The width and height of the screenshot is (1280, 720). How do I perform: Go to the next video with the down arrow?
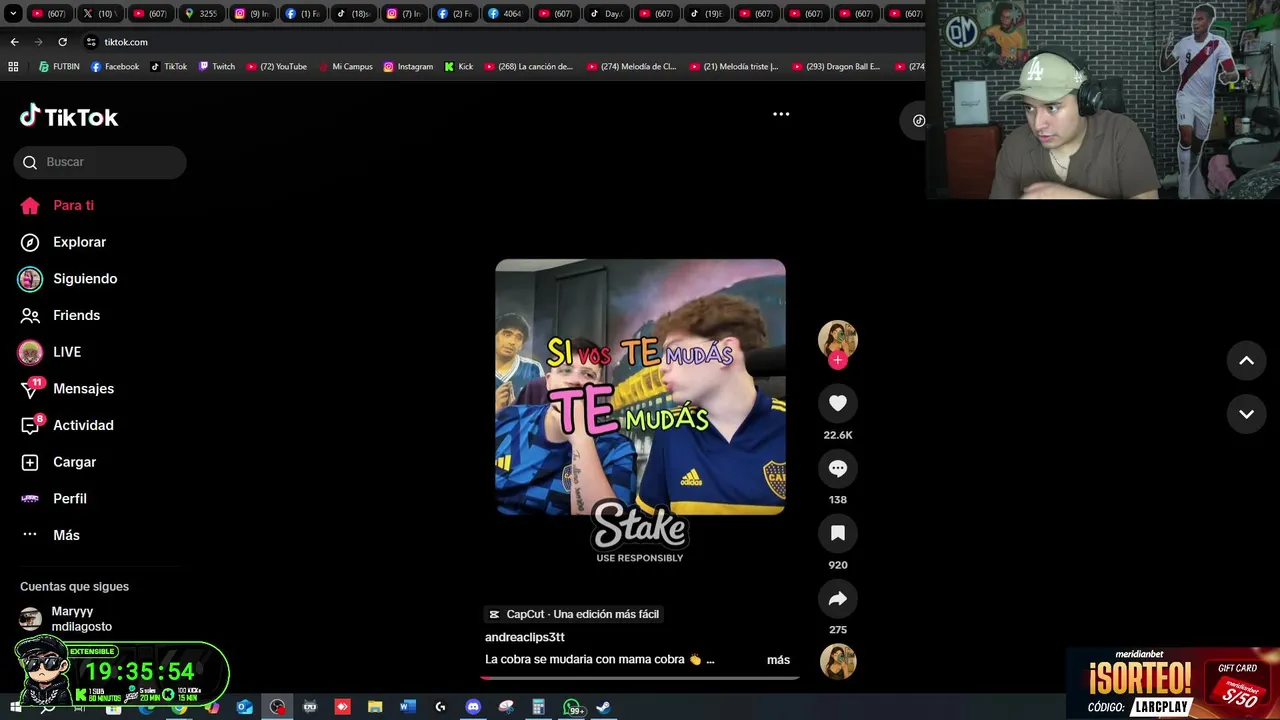(1246, 414)
